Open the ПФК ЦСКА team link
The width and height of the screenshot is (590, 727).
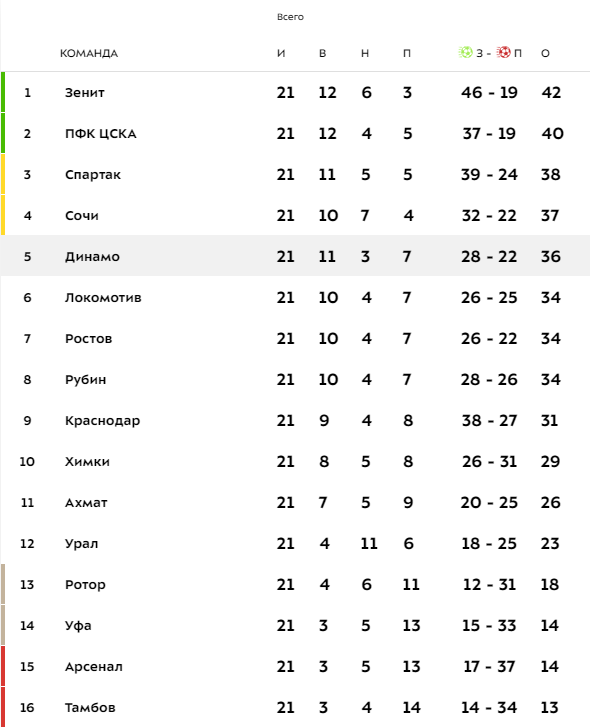pos(101,134)
